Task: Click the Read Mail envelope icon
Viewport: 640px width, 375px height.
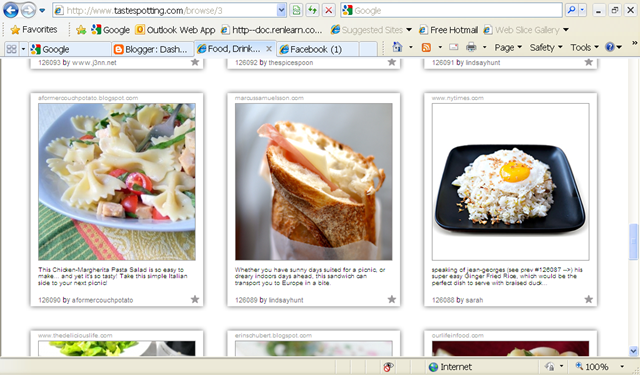Action: coord(453,47)
